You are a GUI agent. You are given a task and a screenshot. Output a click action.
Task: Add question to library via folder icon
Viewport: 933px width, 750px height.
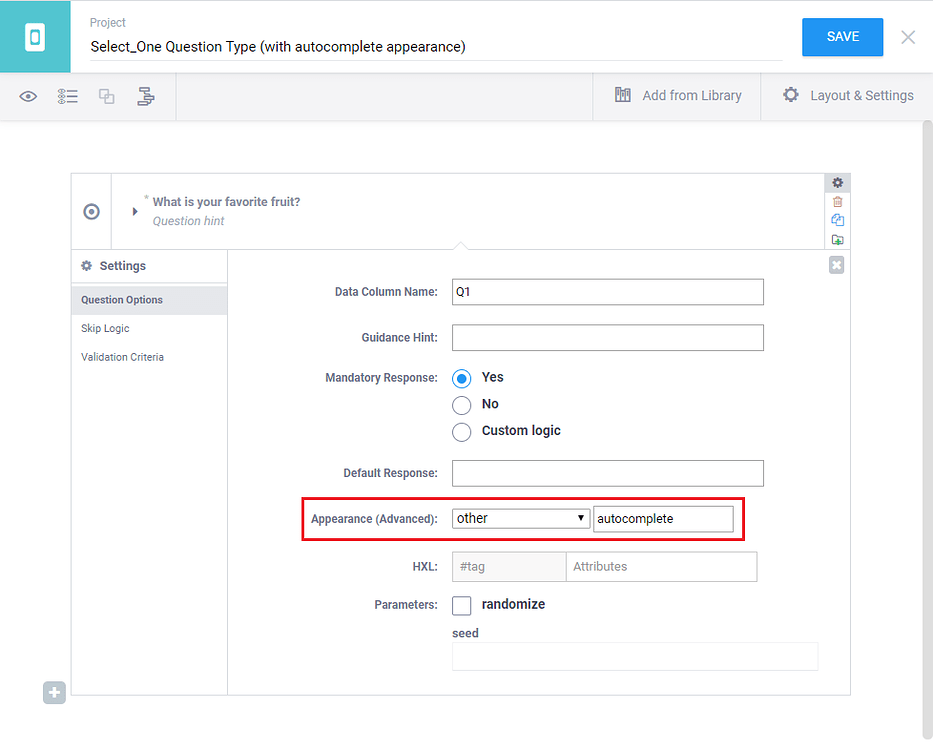click(x=837, y=239)
